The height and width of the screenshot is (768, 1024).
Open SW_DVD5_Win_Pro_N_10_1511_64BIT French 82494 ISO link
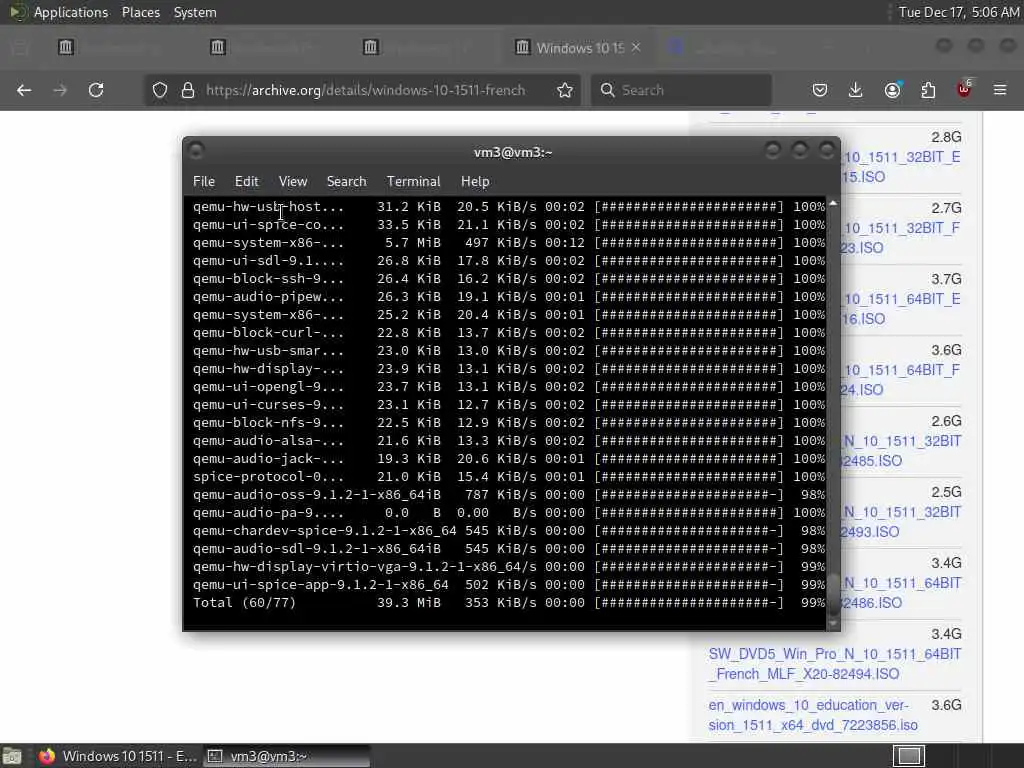[x=835, y=664]
